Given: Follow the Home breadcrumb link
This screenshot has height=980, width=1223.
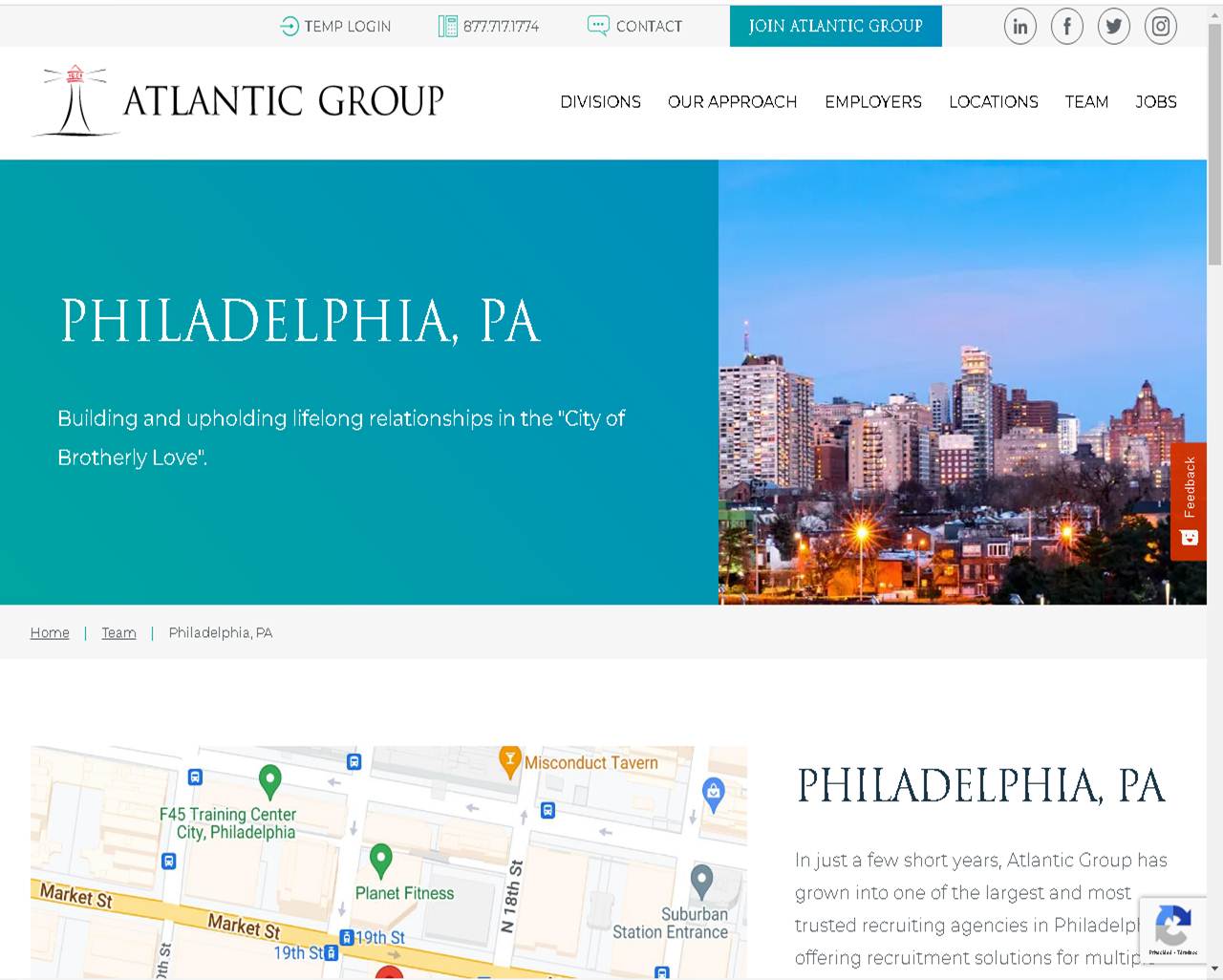Looking at the screenshot, I should 50,632.
